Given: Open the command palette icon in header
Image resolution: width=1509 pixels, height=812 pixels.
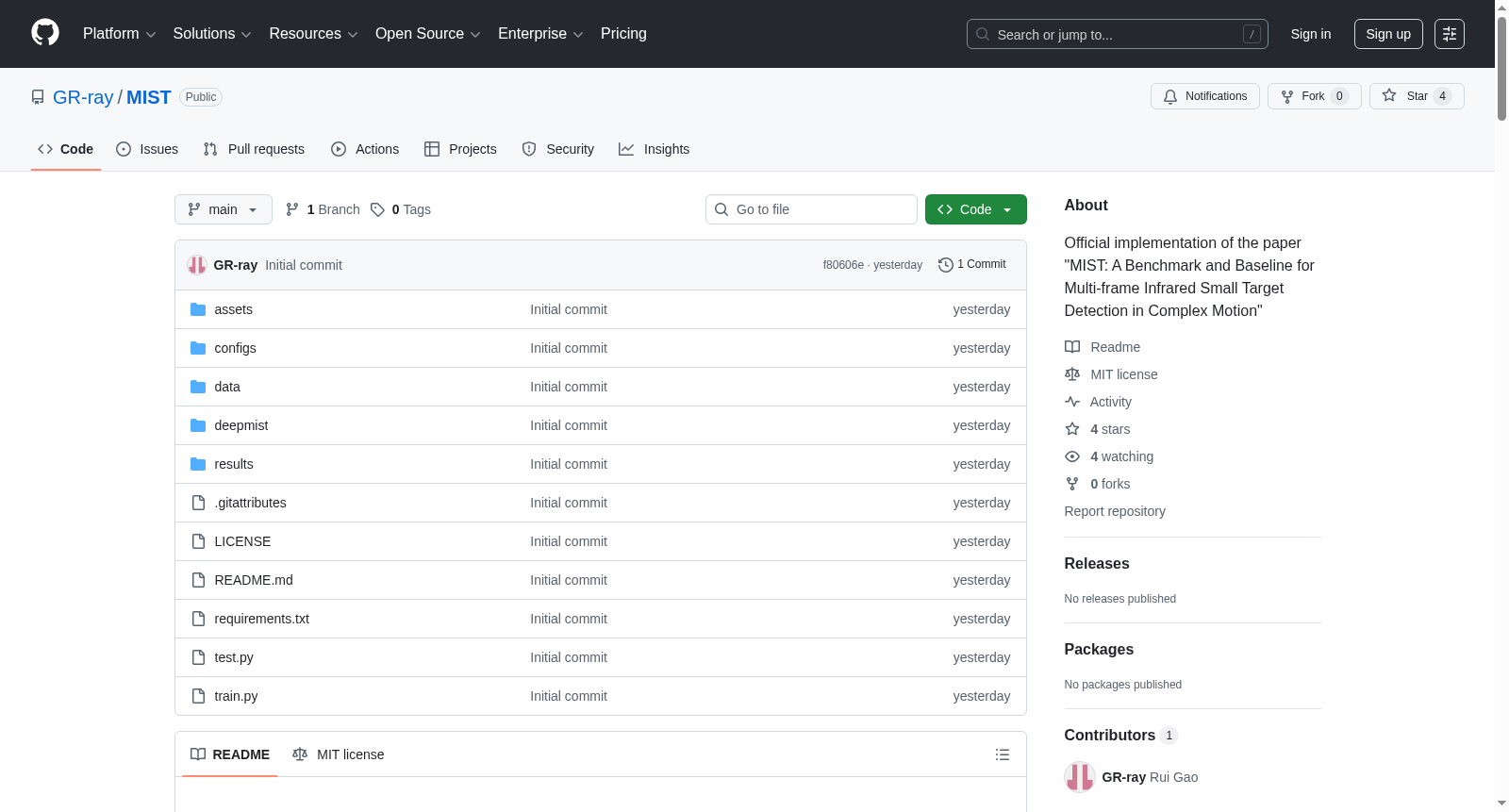Looking at the screenshot, I should click(1449, 34).
